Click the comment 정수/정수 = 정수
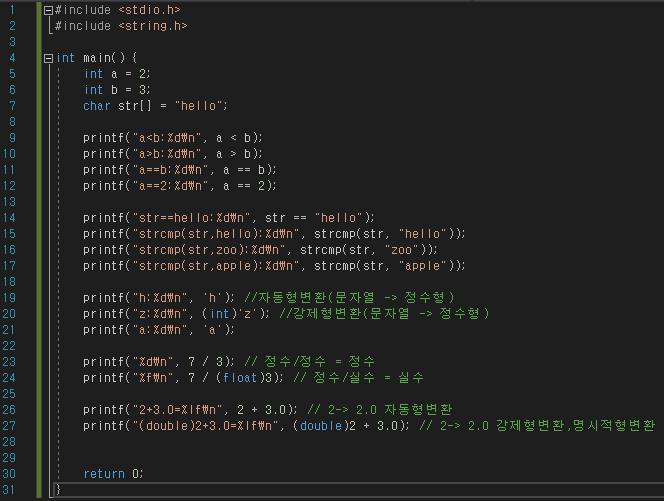Screen dimensions: 664x501 310,362
